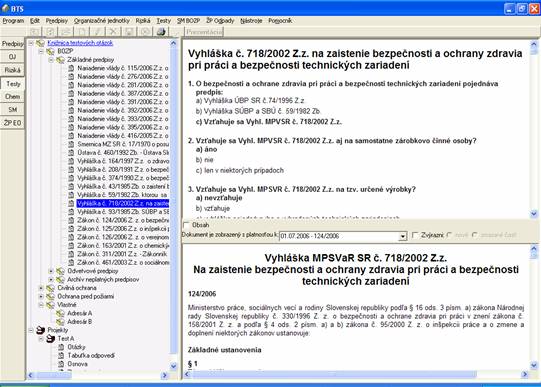Image resolution: width=541 pixels, height=387 pixels.
Task: Open the Pomocník menu
Action: (280, 21)
